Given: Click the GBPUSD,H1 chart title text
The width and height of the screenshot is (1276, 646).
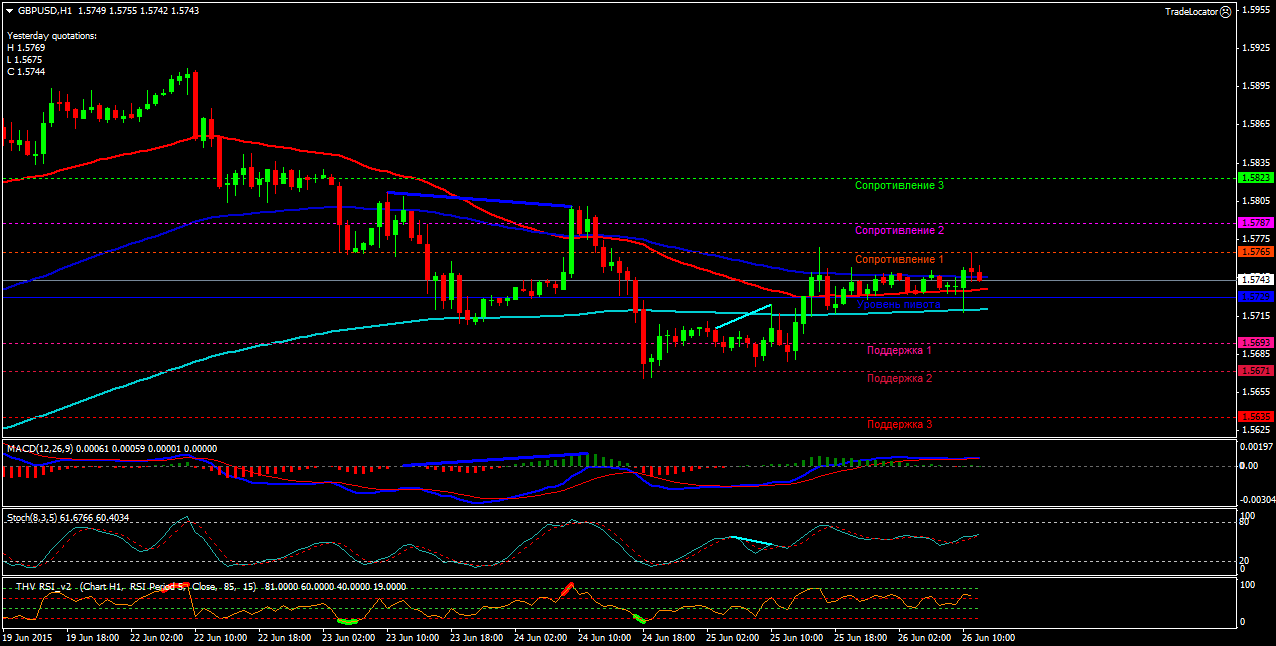Looking at the screenshot, I should pos(44,10).
